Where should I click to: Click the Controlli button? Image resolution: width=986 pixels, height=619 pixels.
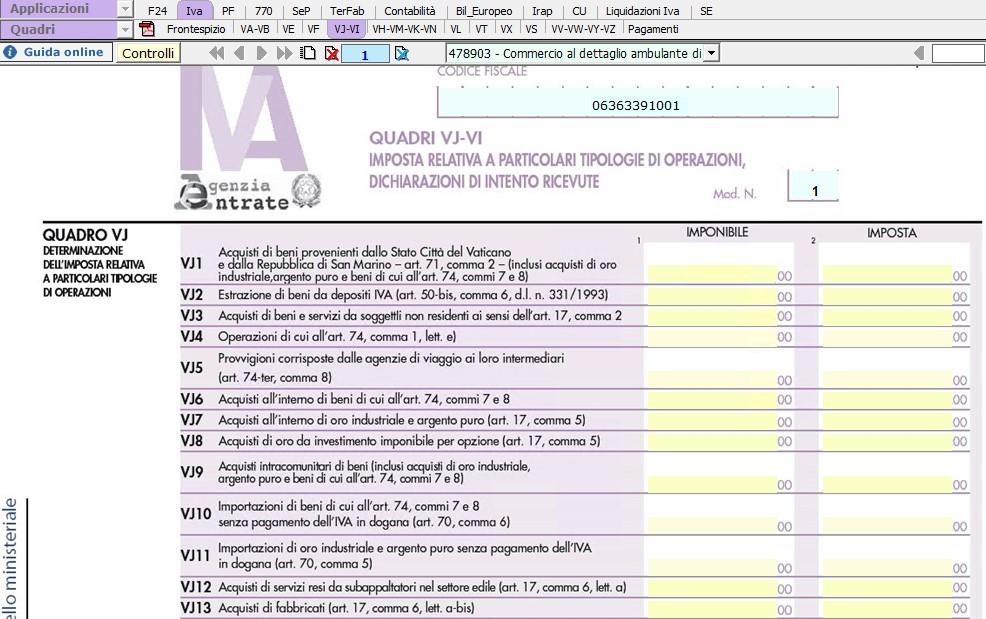click(148, 53)
